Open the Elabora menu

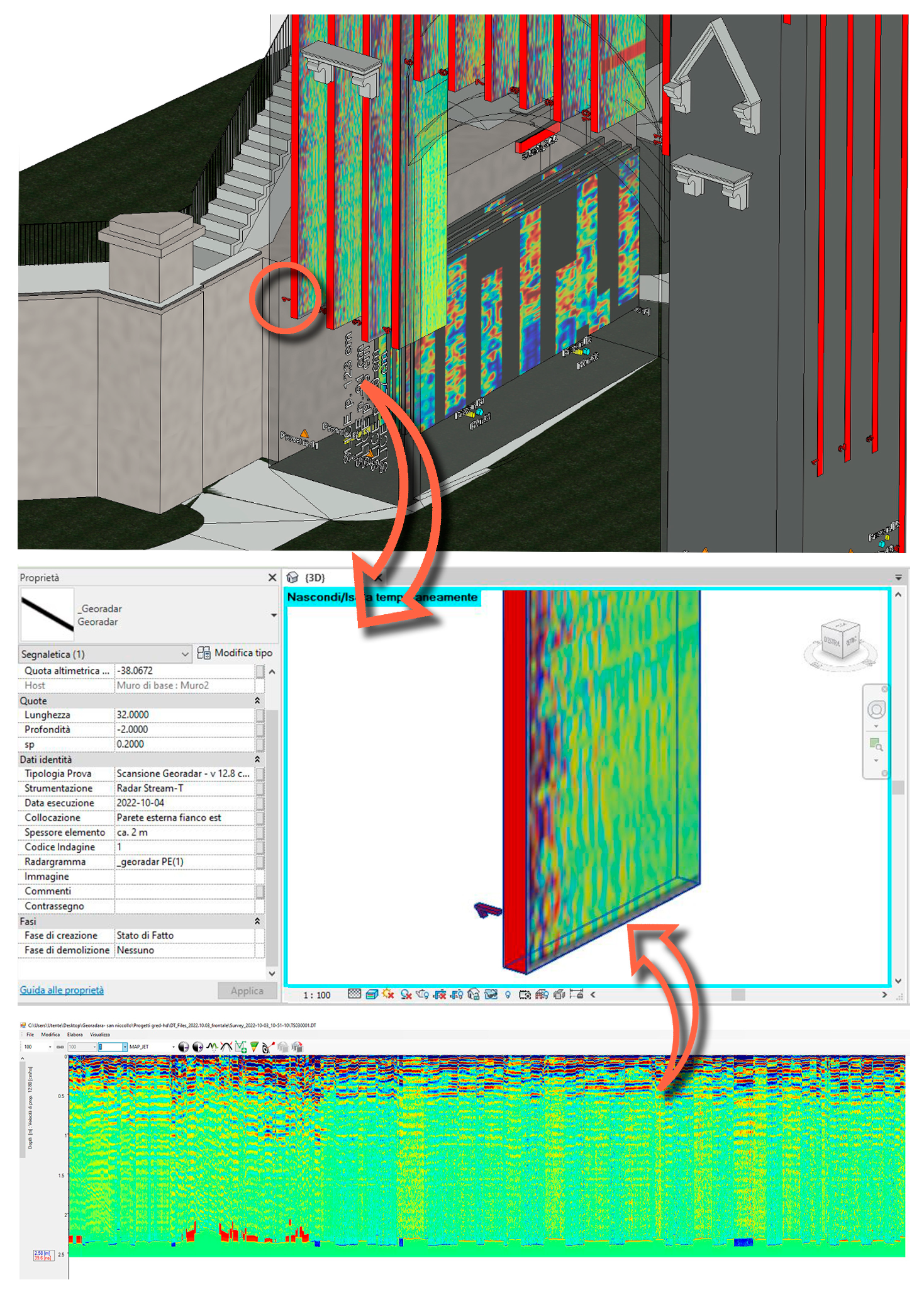pyautogui.click(x=75, y=1035)
